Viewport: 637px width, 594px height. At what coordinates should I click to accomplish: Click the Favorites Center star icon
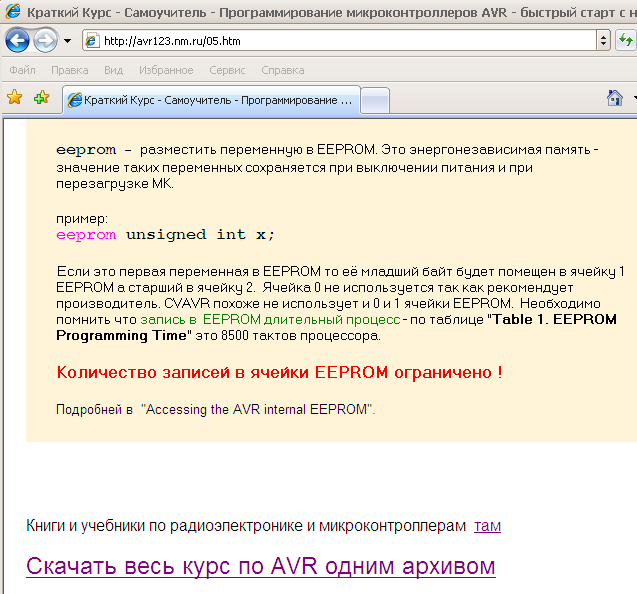[15, 98]
